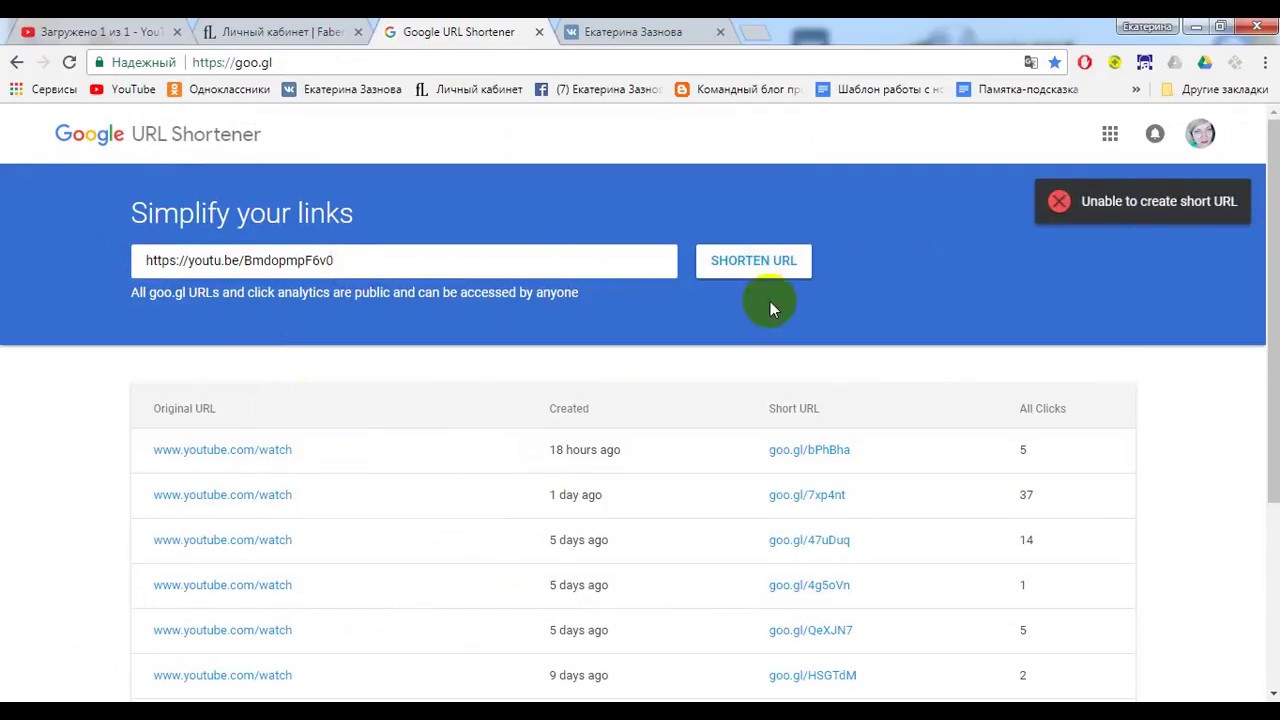1280x720 pixels.
Task: Dismiss the red X error icon
Action: [x=1059, y=201]
